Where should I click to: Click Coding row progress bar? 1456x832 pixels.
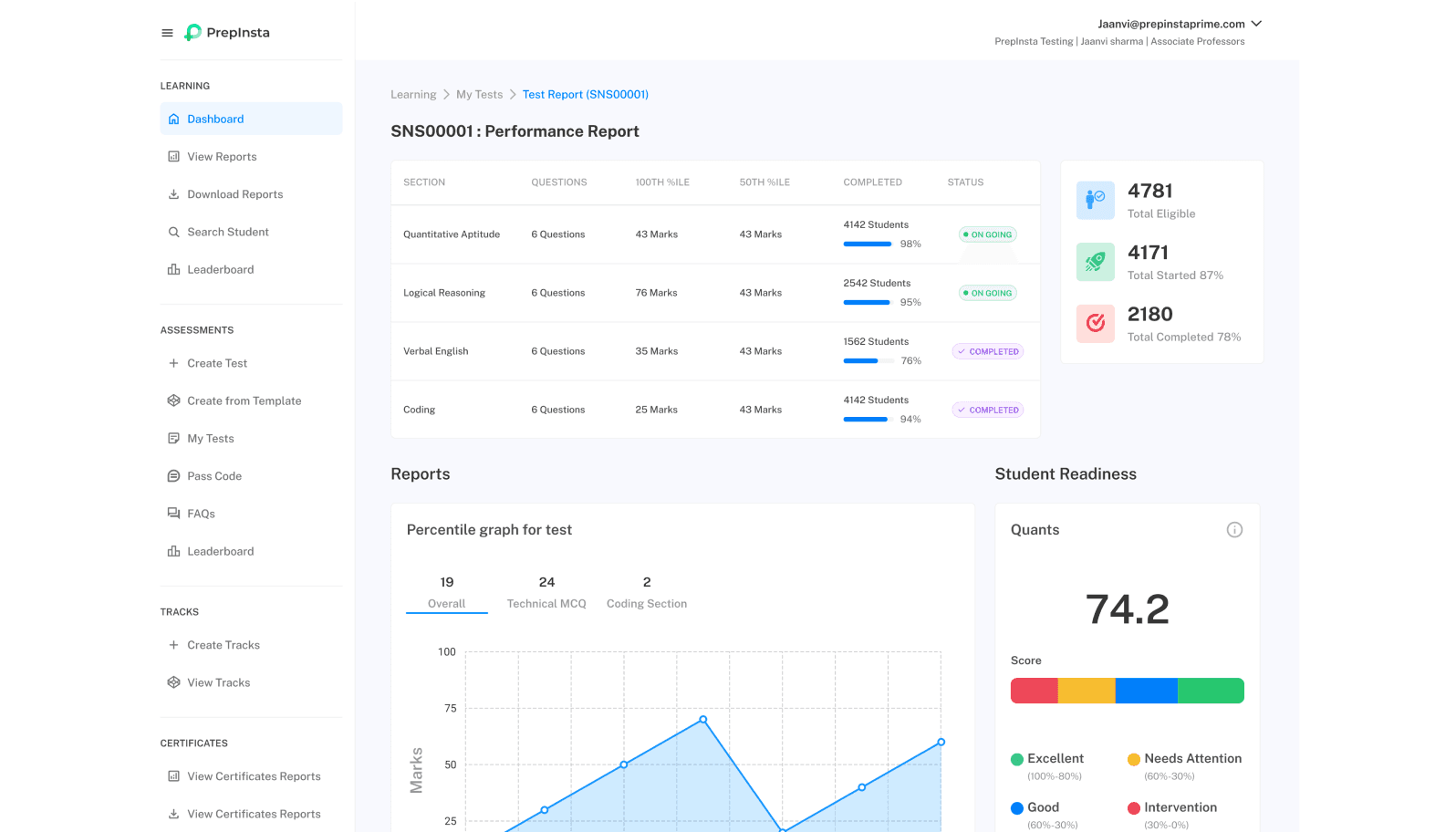coord(868,419)
